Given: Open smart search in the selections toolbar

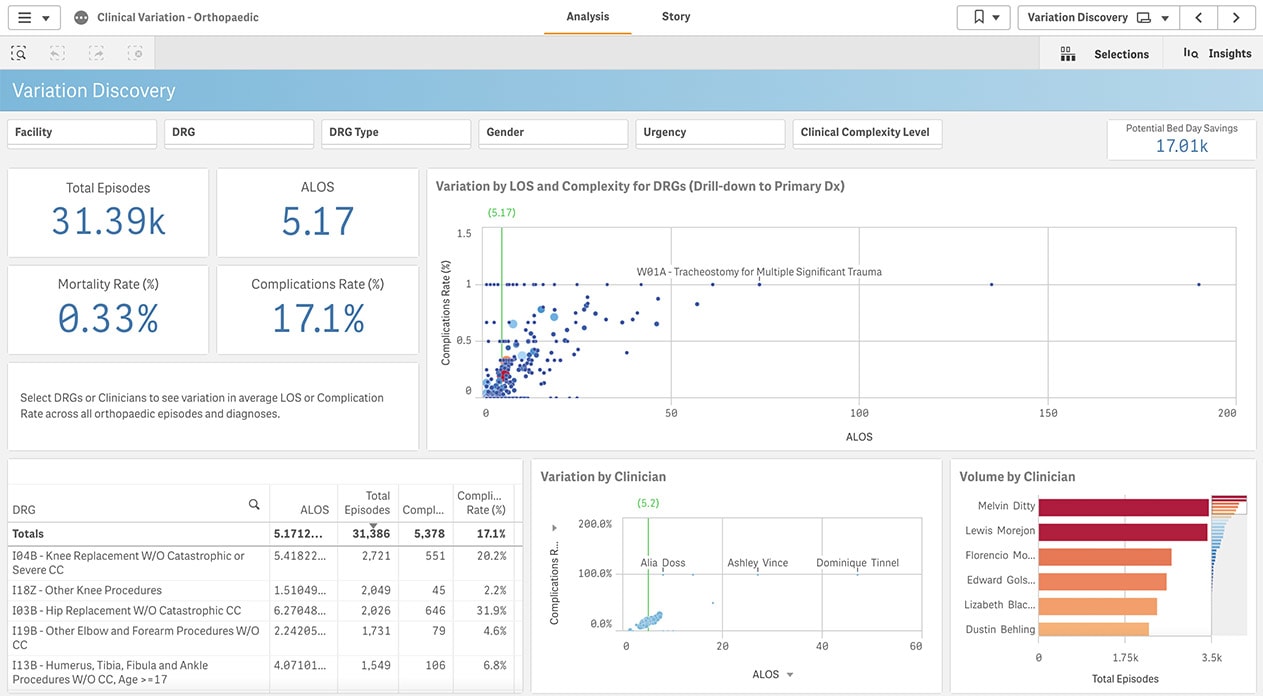Looking at the screenshot, I should (18, 52).
